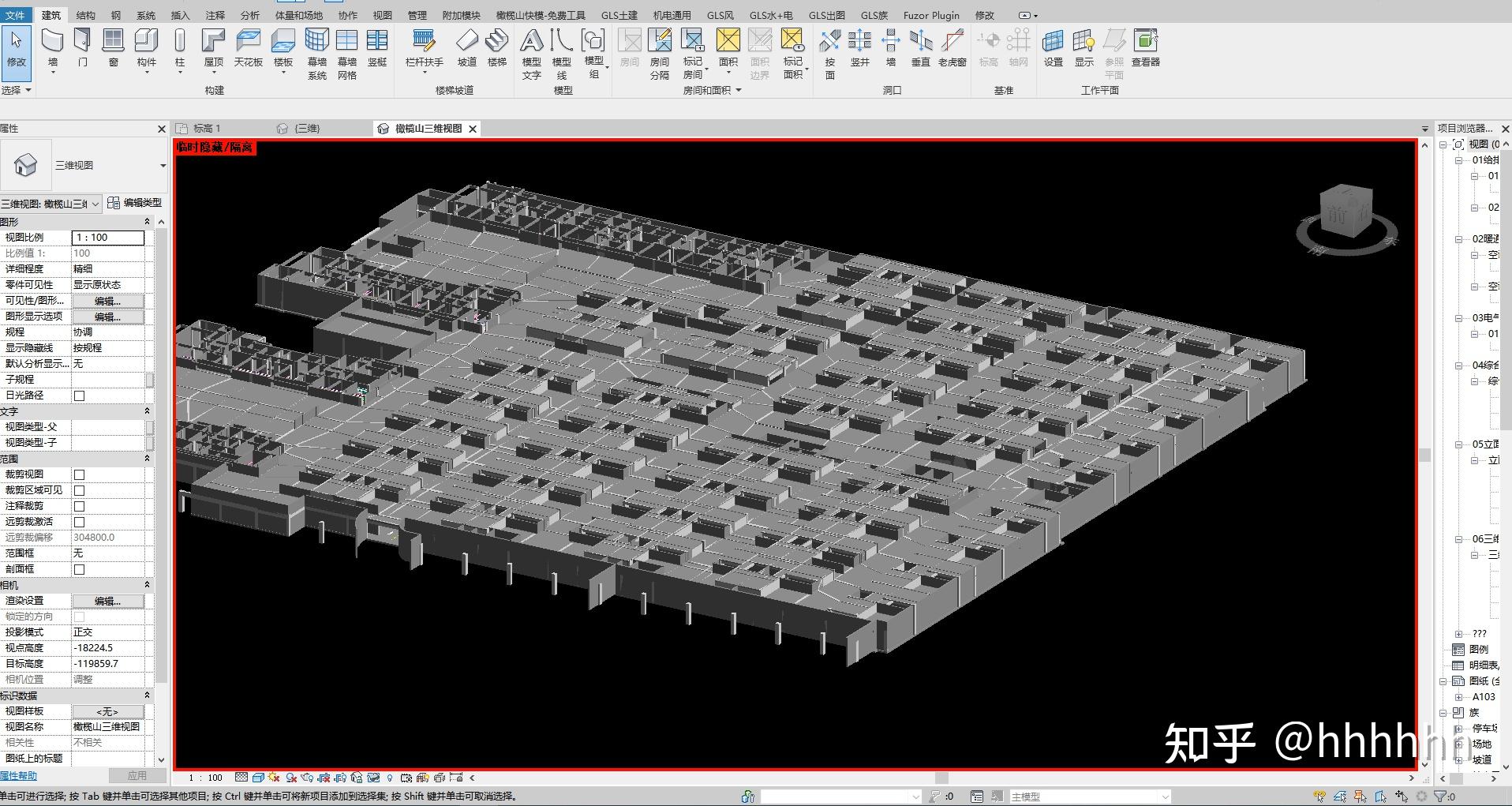Select the Ceiling (天花板) tool
Image resolution: width=1512 pixels, height=806 pixels.
point(248,48)
